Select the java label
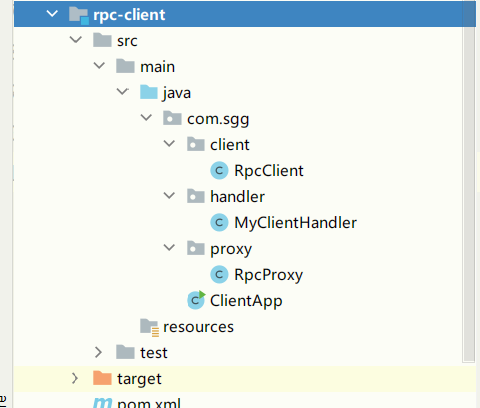 [177, 93]
